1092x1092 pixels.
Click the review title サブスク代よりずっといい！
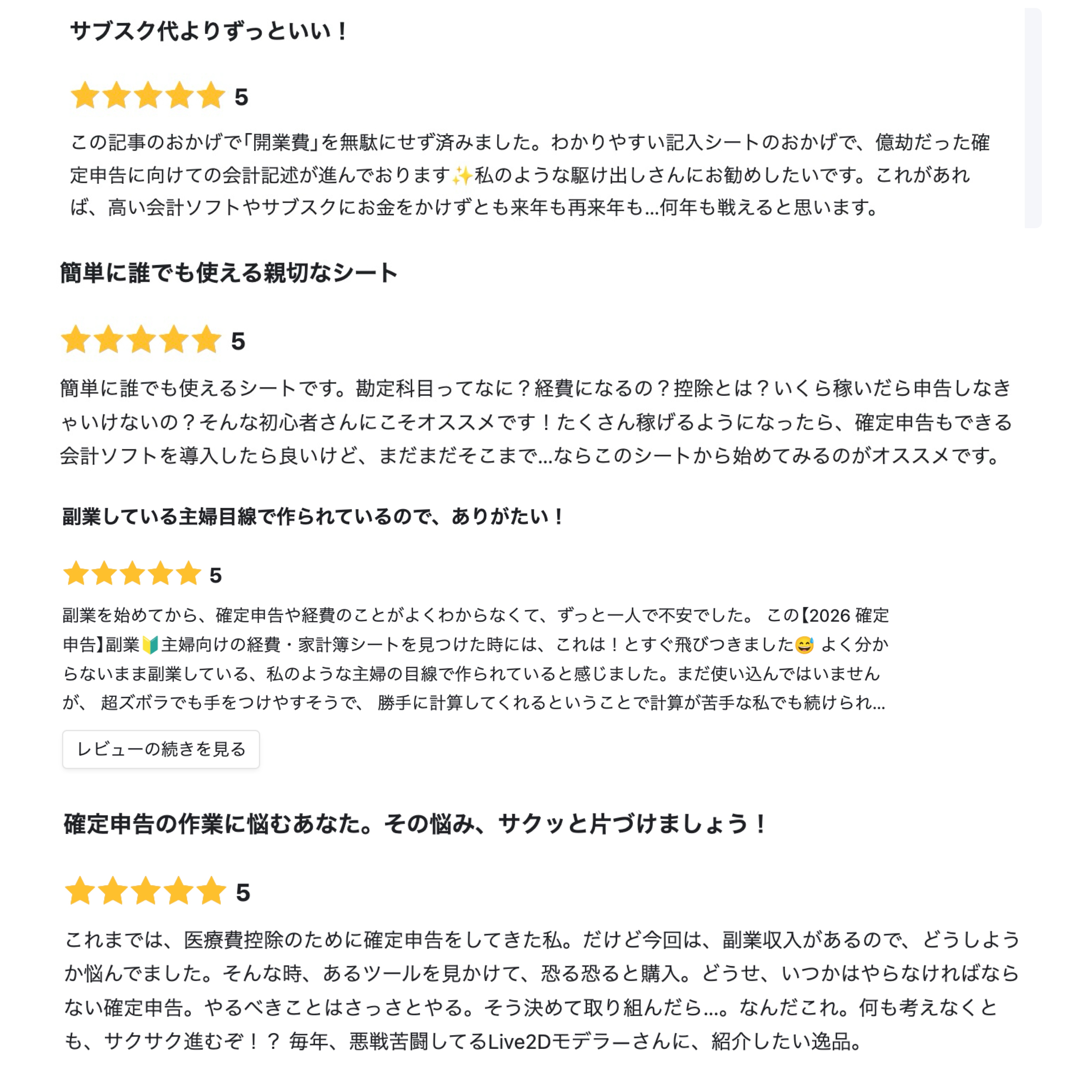coord(208,31)
